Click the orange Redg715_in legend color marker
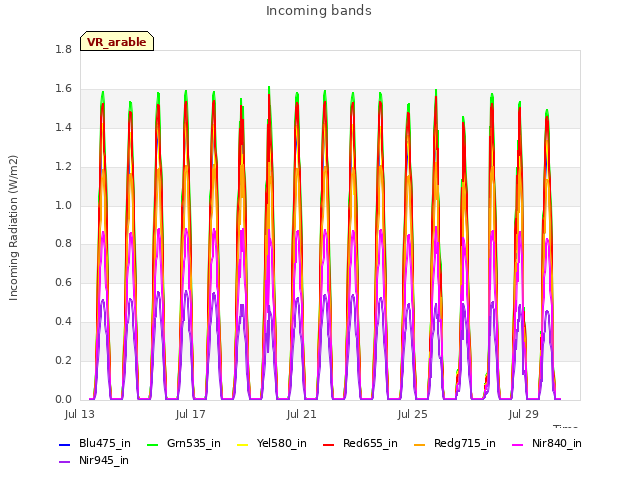Image resolution: width=640 pixels, height=480 pixels. tap(420, 444)
